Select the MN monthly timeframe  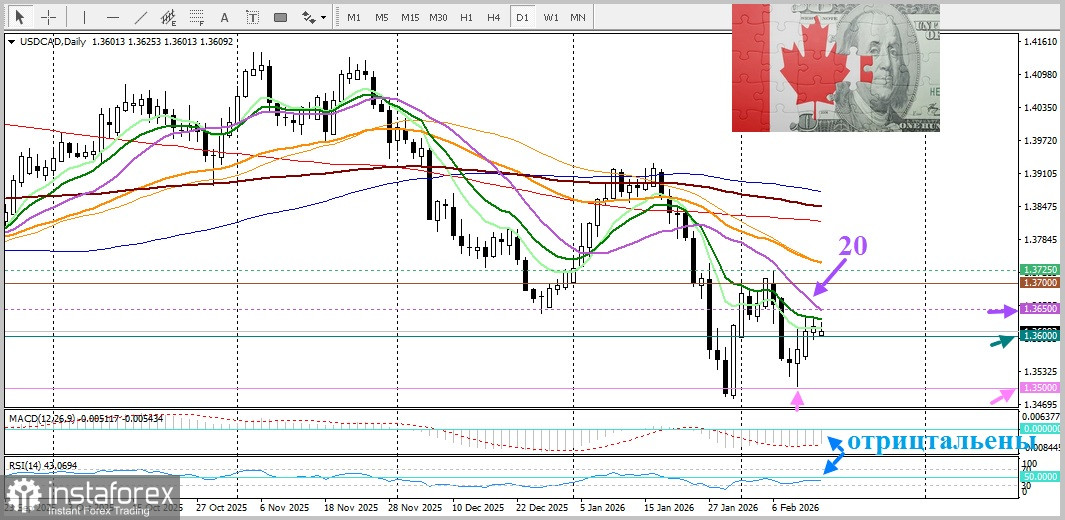(x=578, y=17)
